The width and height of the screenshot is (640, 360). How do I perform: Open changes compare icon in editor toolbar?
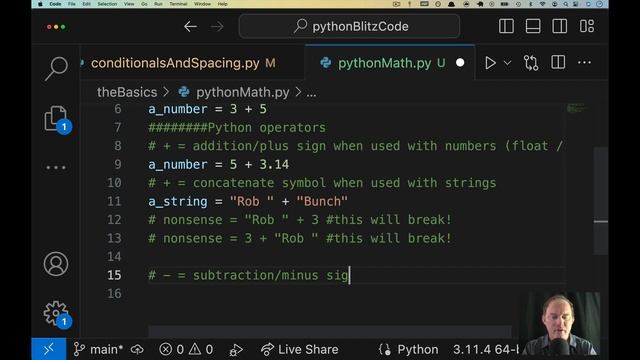coord(531,63)
